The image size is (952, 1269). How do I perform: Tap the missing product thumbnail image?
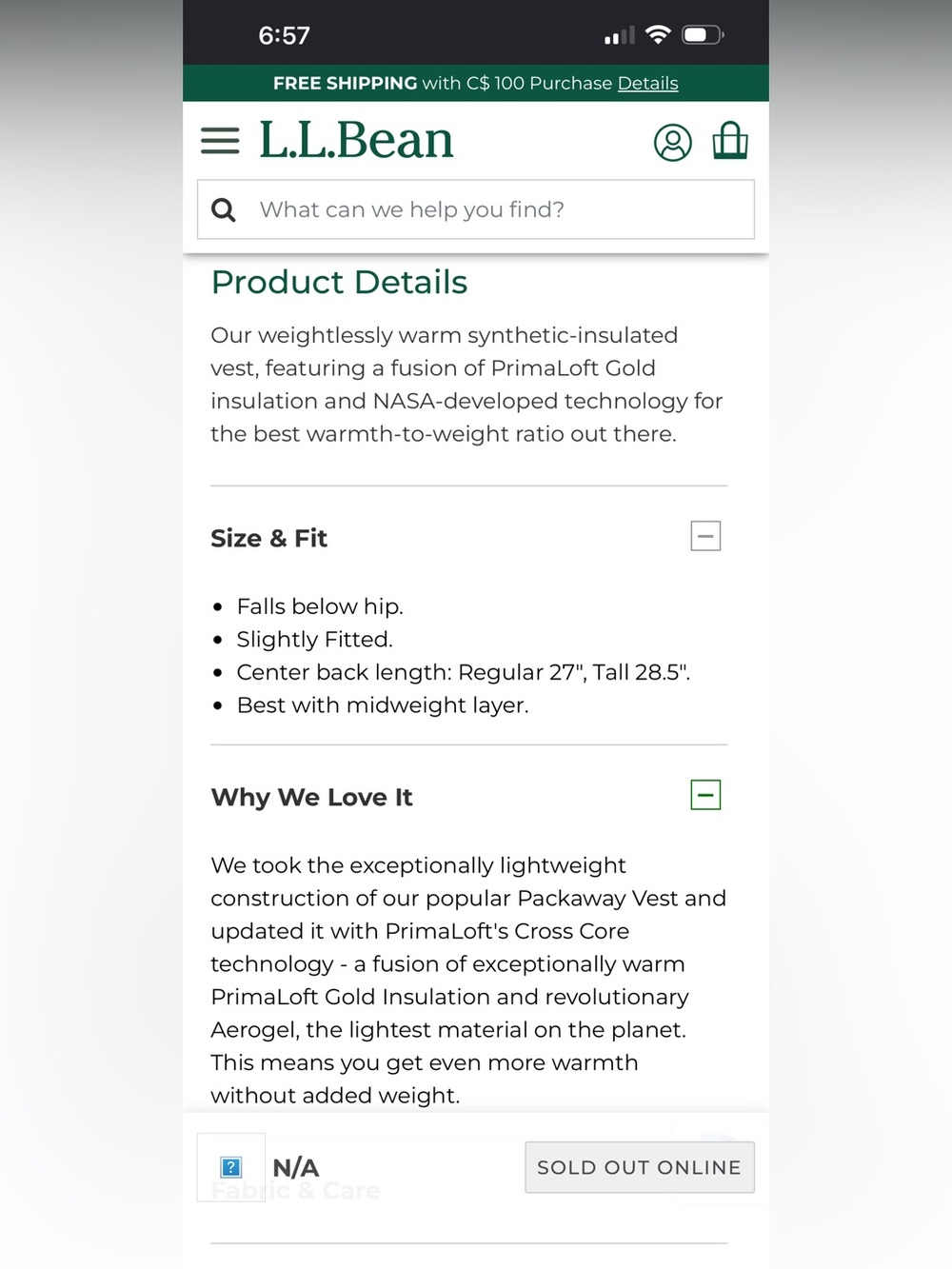pyautogui.click(x=230, y=1167)
